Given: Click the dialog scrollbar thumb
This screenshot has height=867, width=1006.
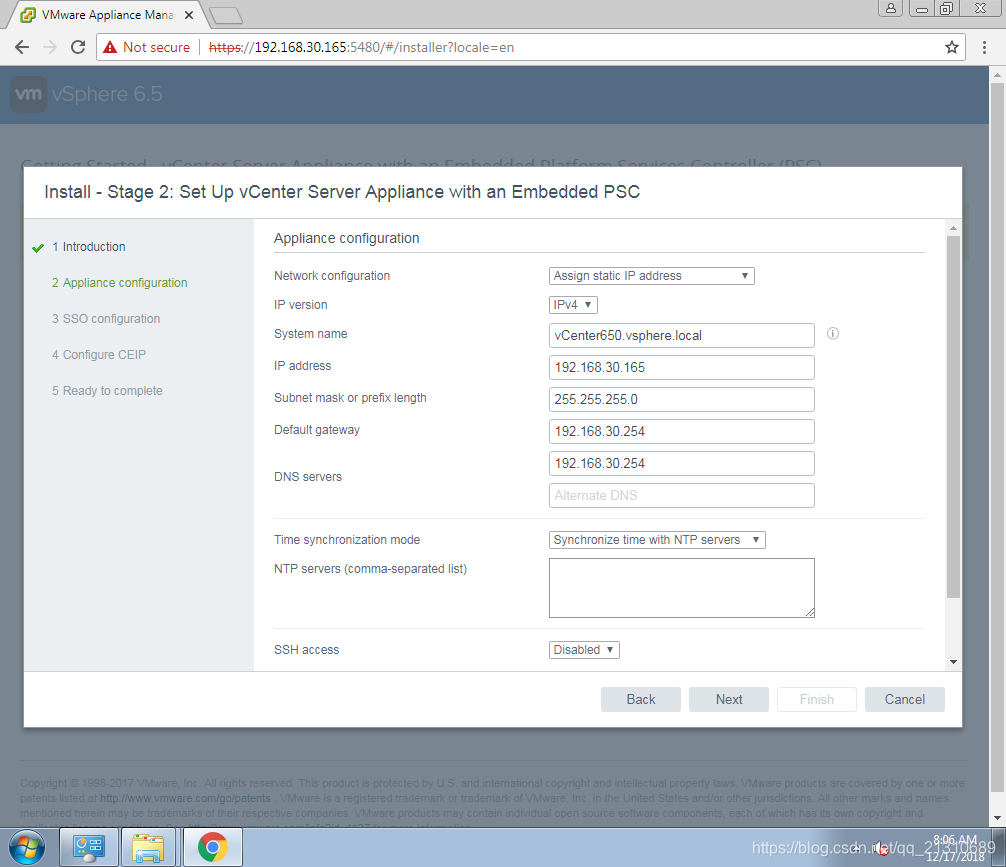Looking at the screenshot, I should [953, 417].
